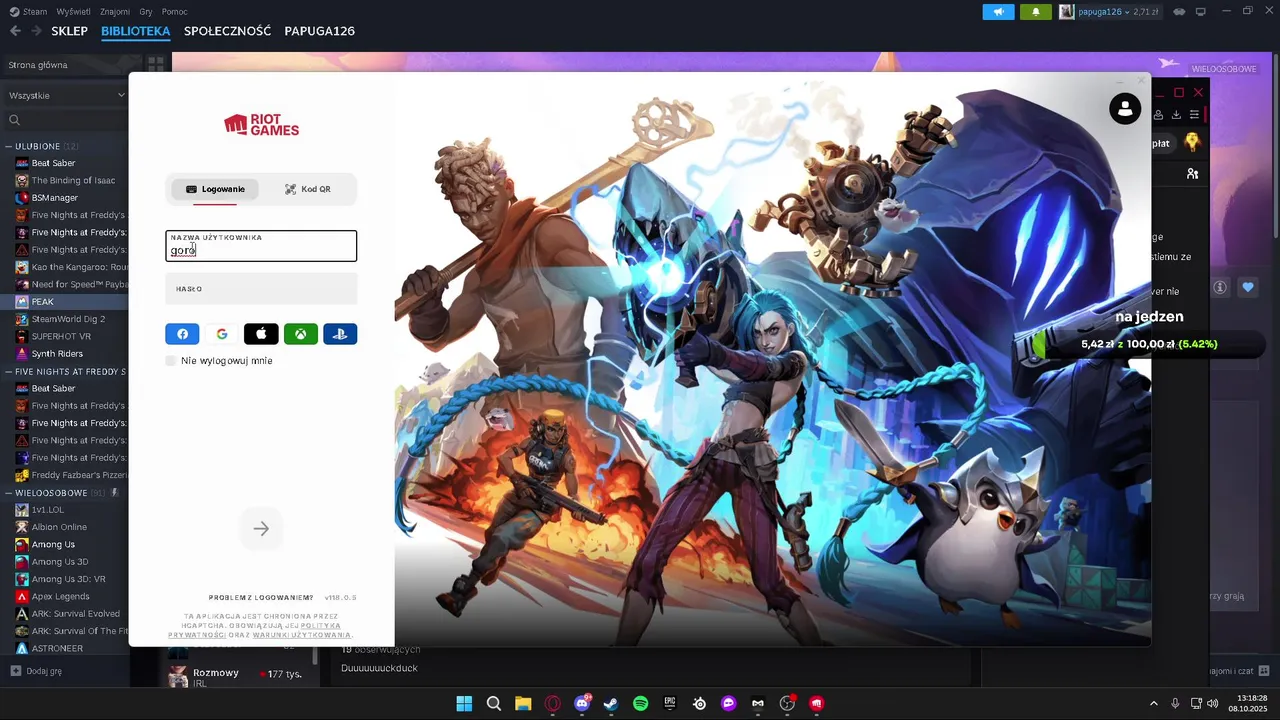Screen dimensions: 1280x720
Task: Tick 'Nie wylogowuj mnie' checkbox
Action: point(171,361)
